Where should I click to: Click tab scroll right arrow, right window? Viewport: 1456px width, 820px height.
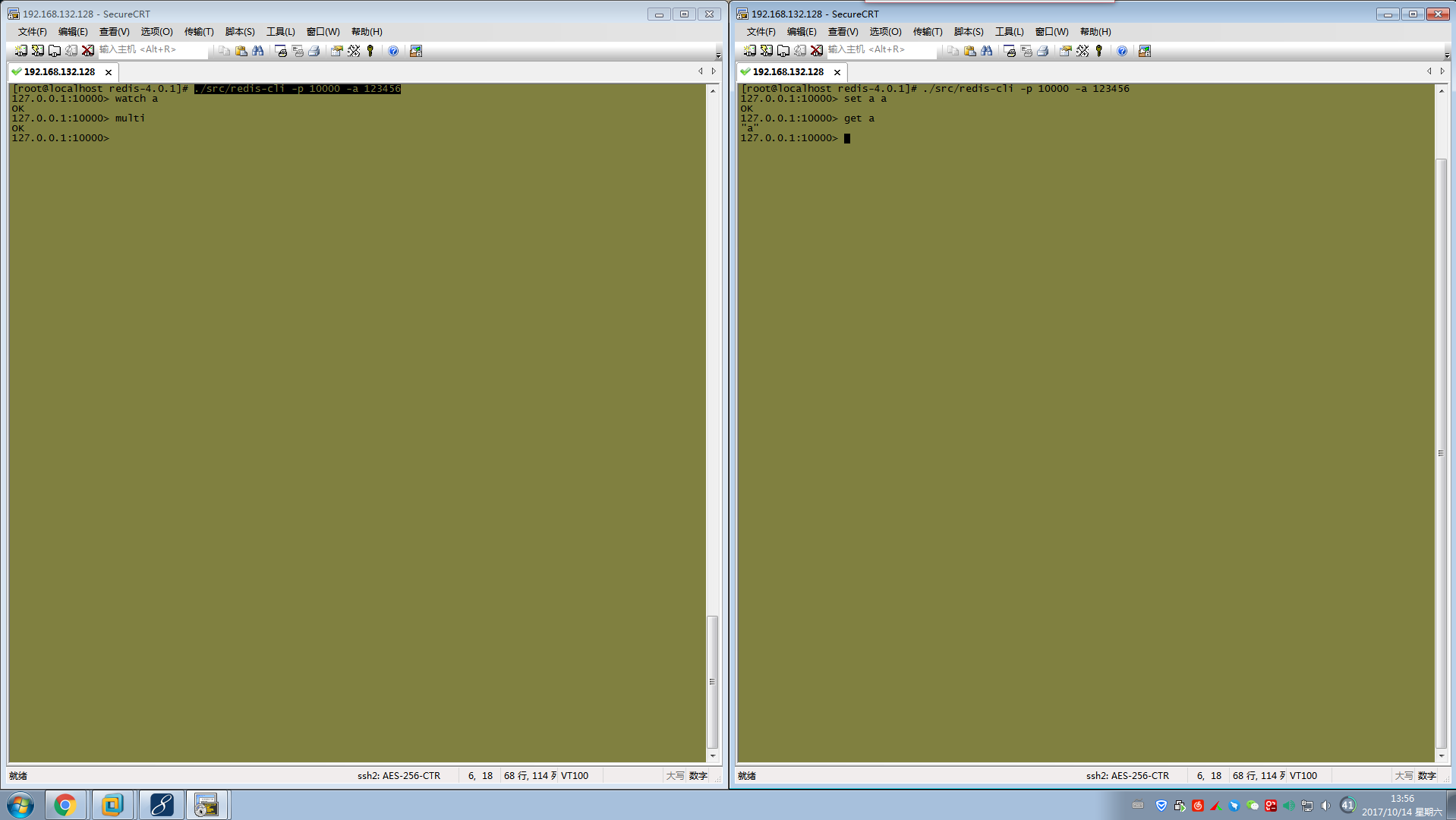pos(1442,71)
